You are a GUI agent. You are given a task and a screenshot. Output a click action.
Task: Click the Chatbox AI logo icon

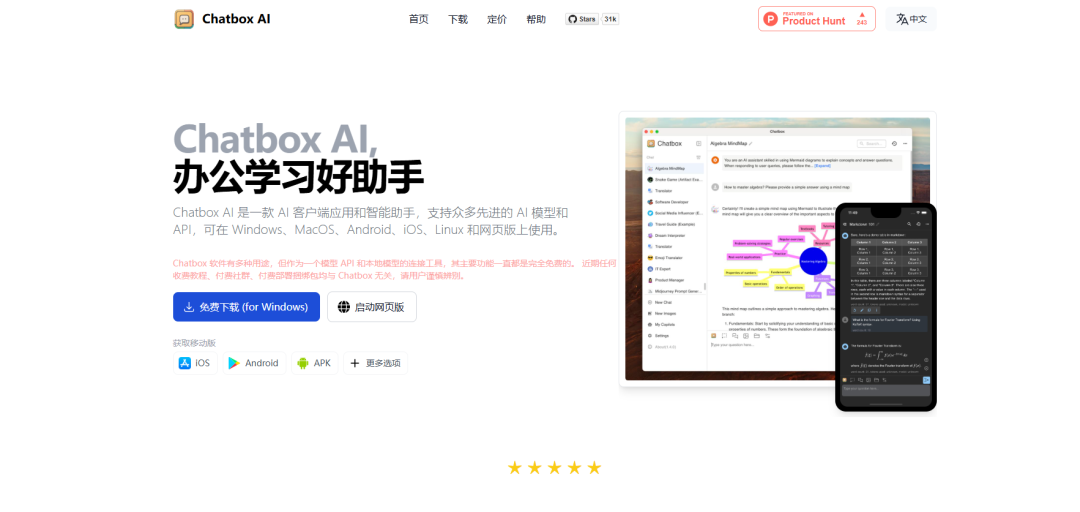click(184, 19)
